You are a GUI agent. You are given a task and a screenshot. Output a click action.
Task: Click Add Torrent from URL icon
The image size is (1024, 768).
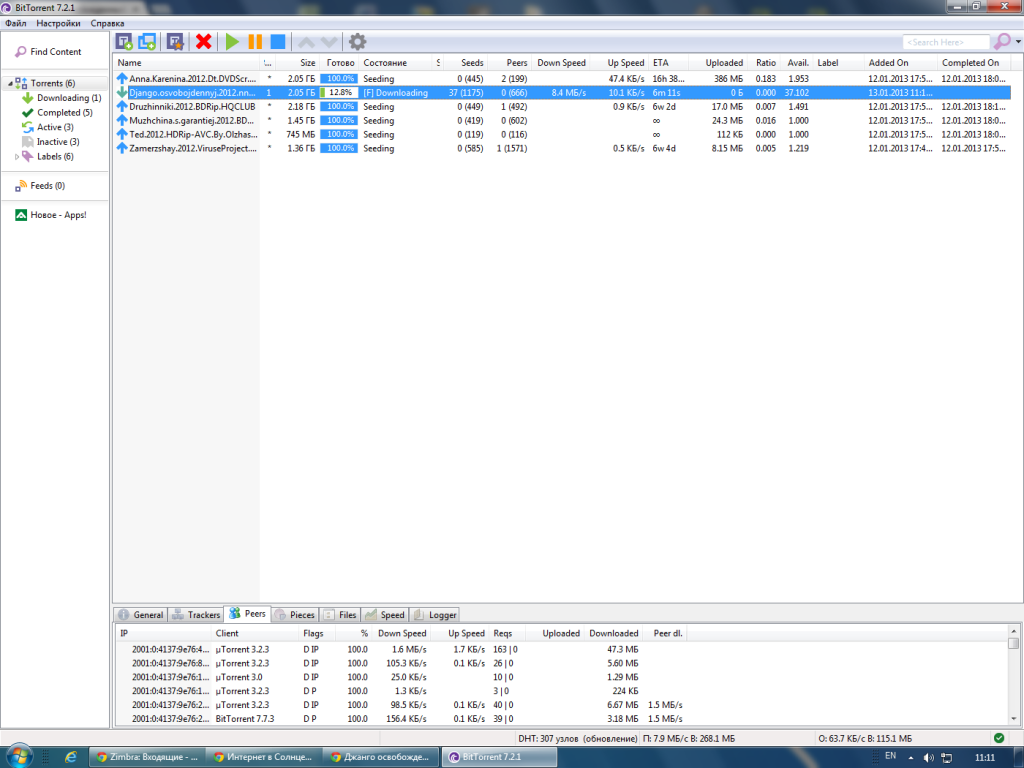click(147, 42)
